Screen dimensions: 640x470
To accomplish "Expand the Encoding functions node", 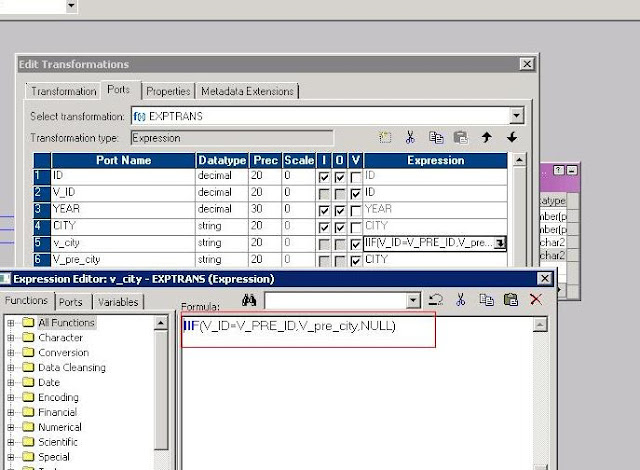I will tap(11, 397).
